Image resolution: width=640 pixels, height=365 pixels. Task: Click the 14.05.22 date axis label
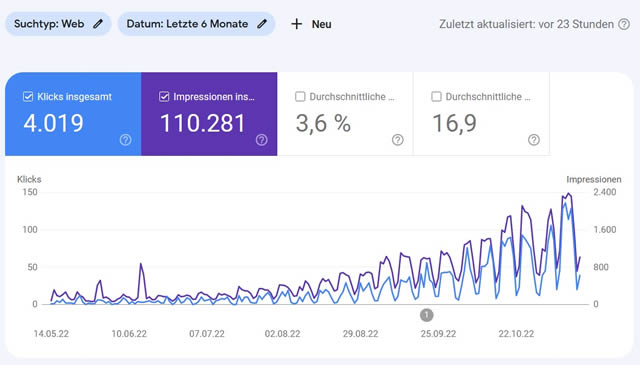[51, 334]
